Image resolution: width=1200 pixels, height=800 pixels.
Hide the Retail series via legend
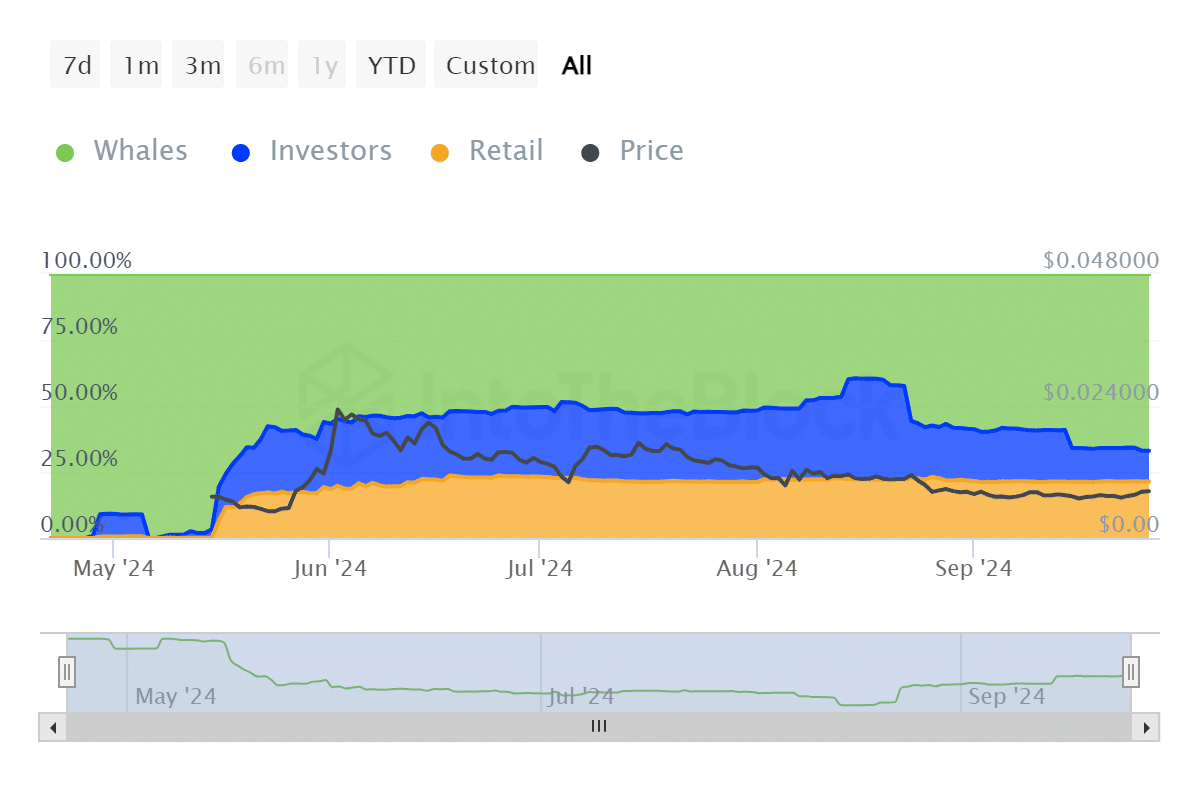coord(505,151)
